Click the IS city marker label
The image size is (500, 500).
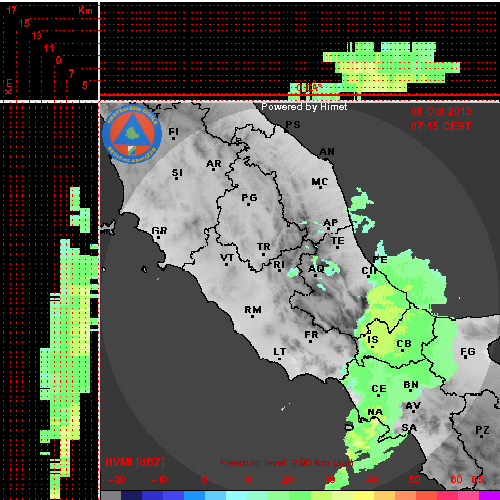click(x=373, y=340)
